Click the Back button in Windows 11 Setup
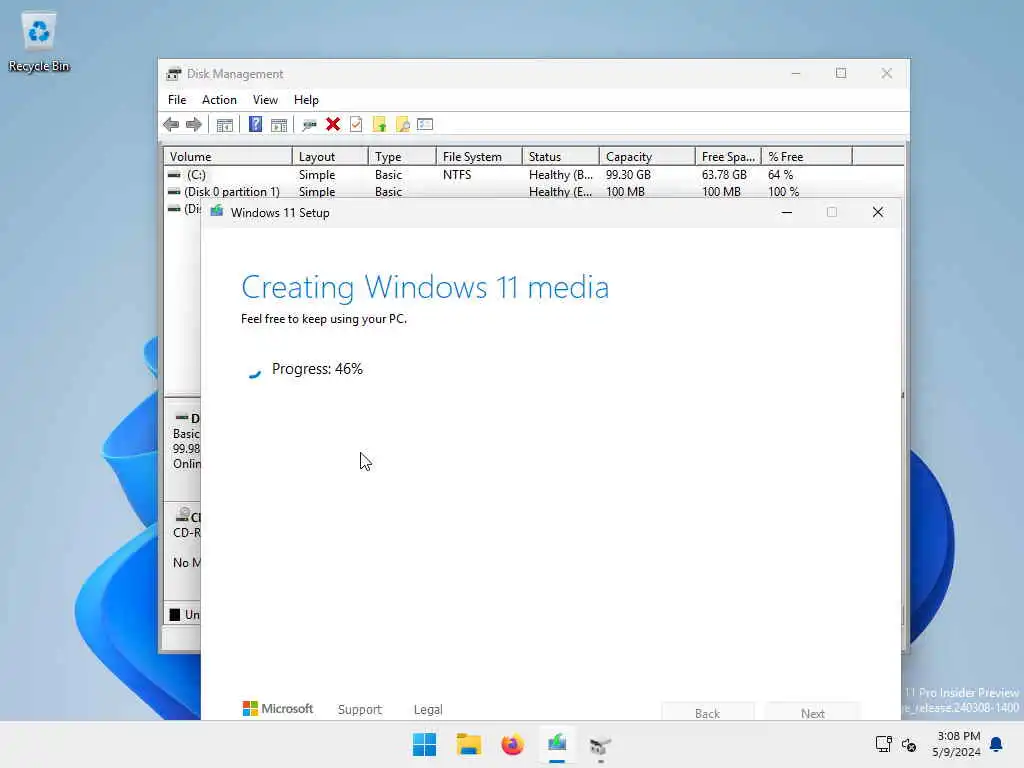Viewport: 1024px width, 768px height. tap(708, 712)
